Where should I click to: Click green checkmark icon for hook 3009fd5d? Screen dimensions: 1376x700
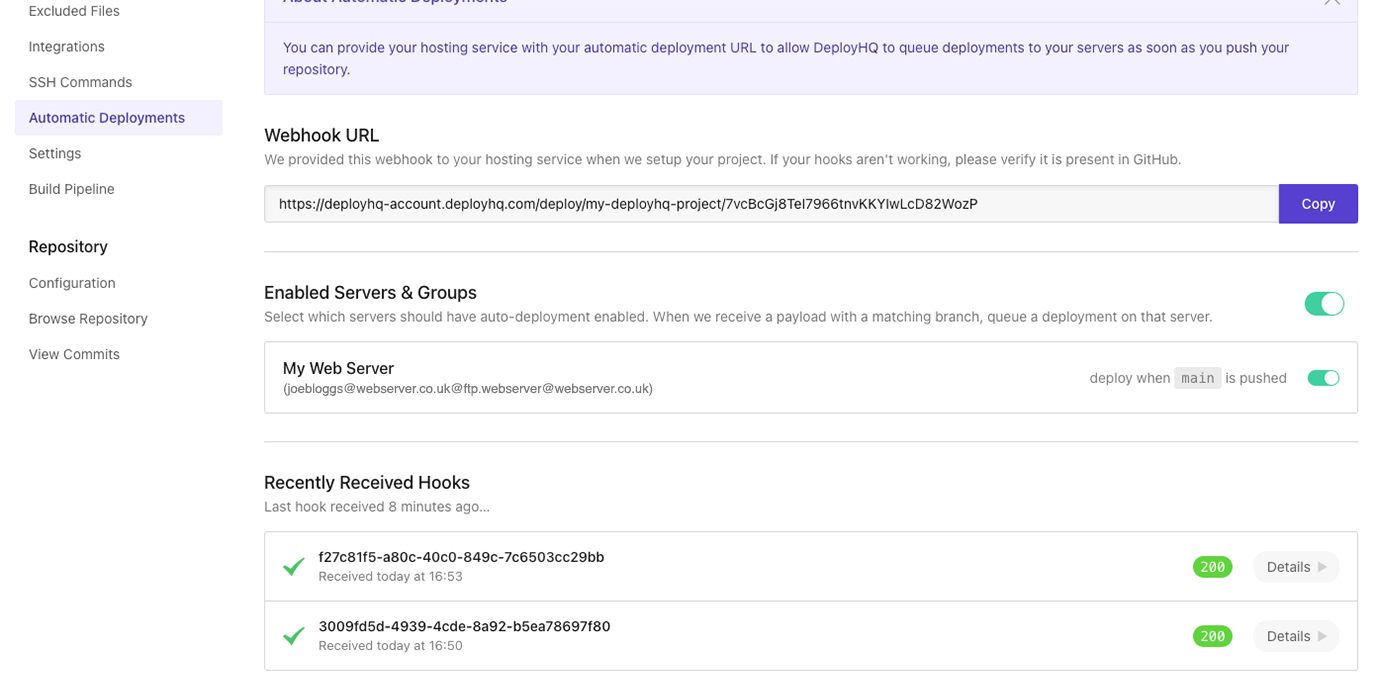coord(293,636)
